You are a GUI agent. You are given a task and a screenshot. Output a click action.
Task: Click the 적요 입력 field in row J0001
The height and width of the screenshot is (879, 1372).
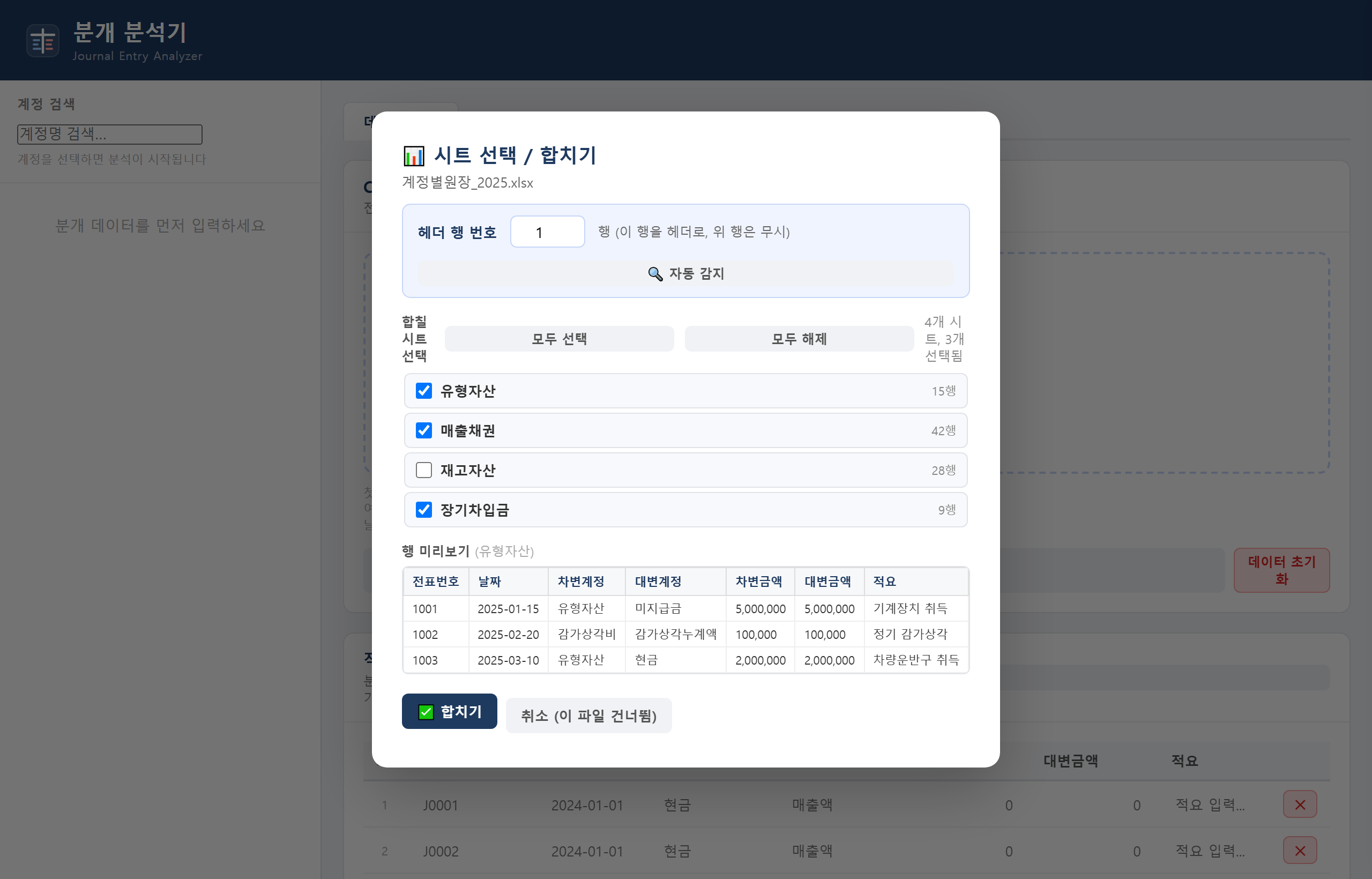(1210, 805)
